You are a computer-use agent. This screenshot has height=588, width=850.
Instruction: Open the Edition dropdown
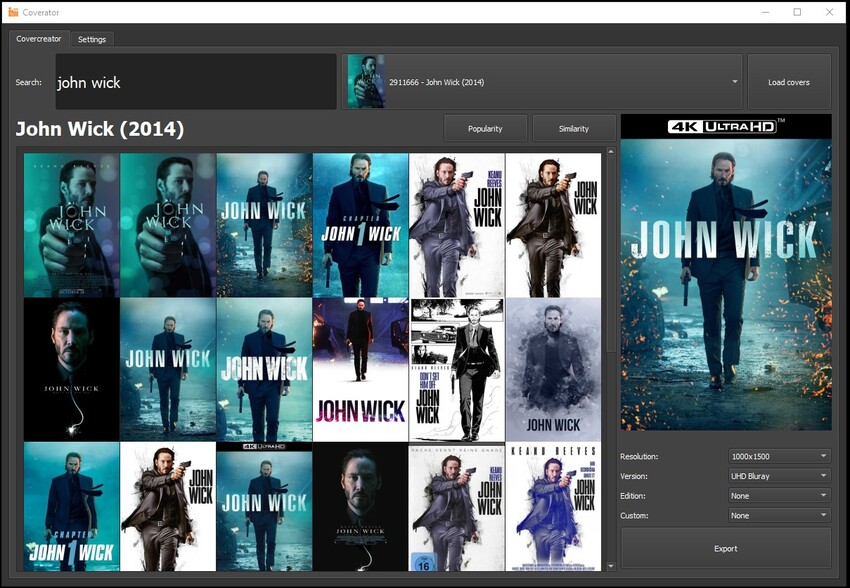(779, 495)
